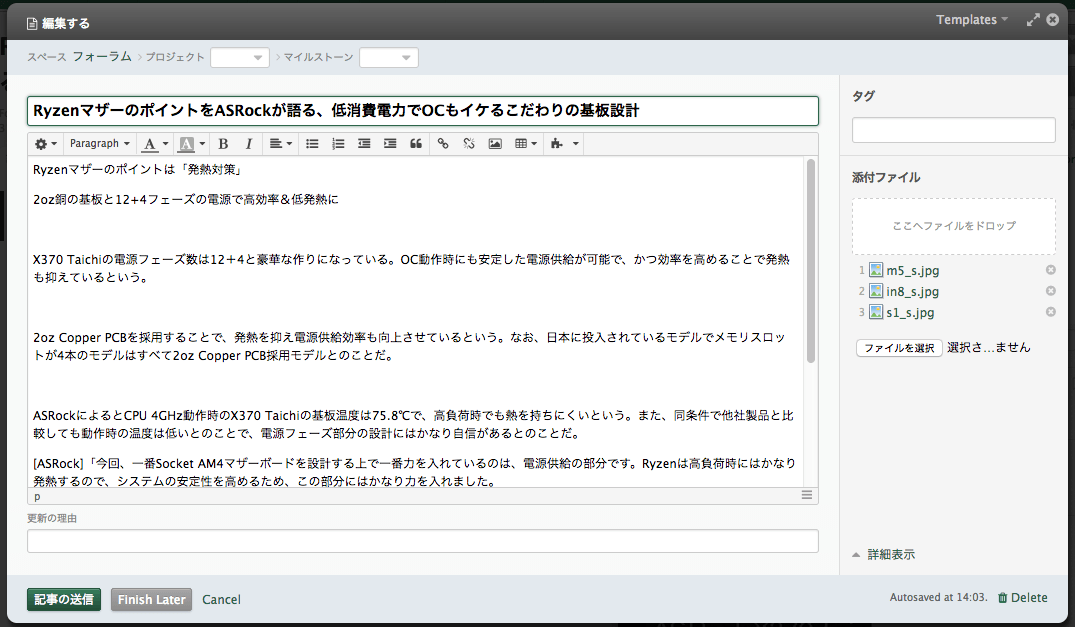Click the スペース breadcrumb label
This screenshot has width=1075, height=627.
(x=47, y=58)
